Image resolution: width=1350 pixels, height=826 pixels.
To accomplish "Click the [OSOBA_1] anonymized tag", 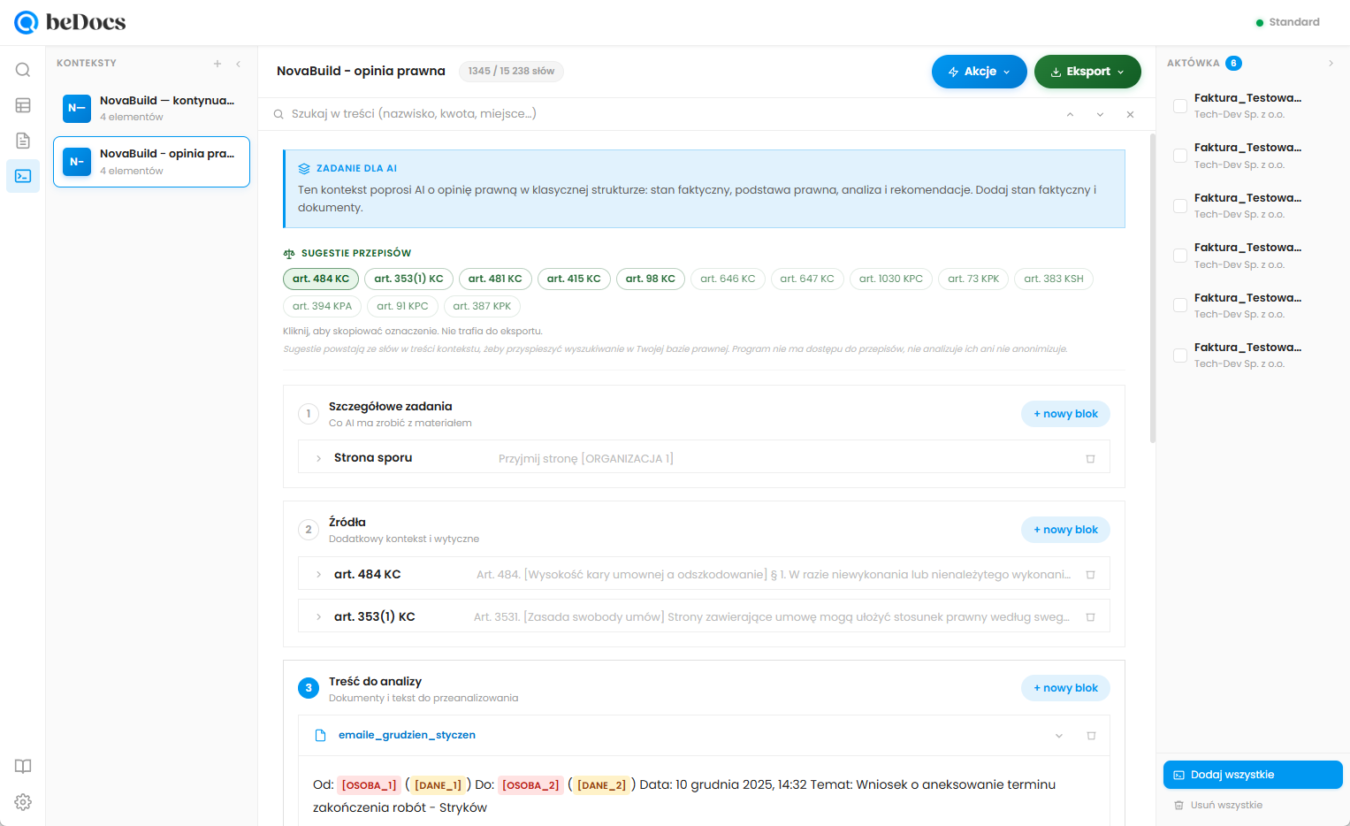I will click(370, 786).
